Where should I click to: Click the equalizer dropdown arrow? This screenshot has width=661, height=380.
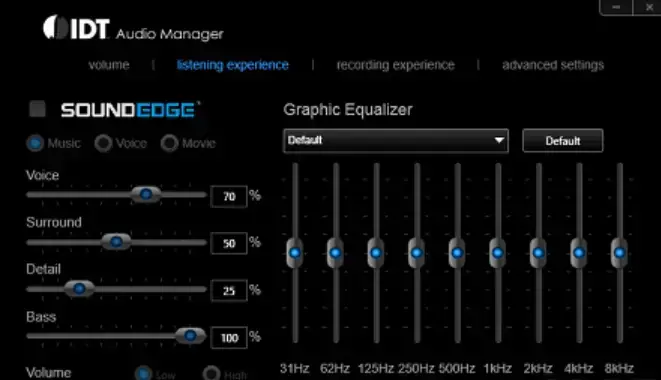click(x=499, y=140)
